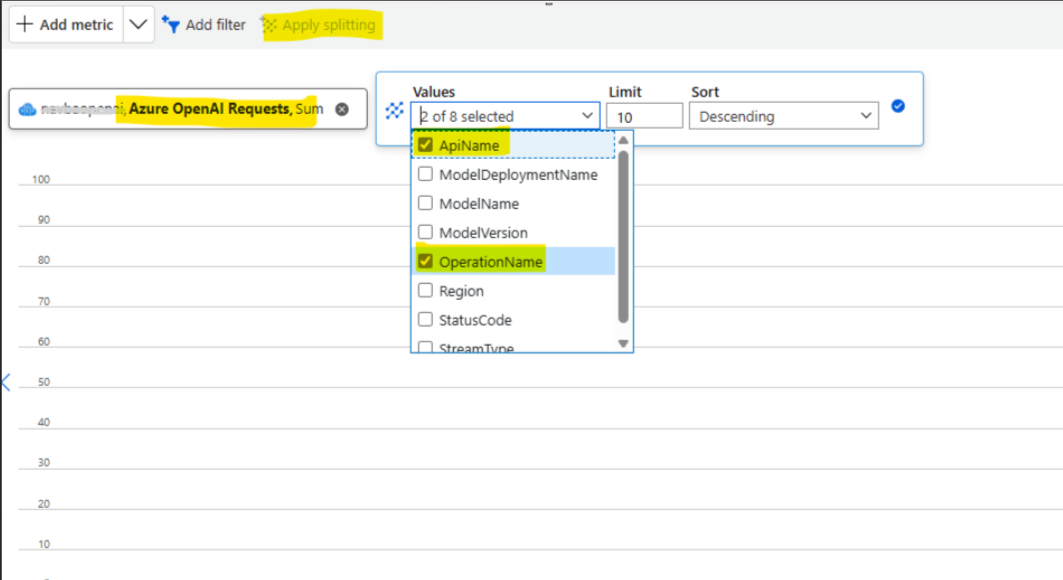
Task: Open the Add metric dropdown arrow
Action: pos(138,24)
